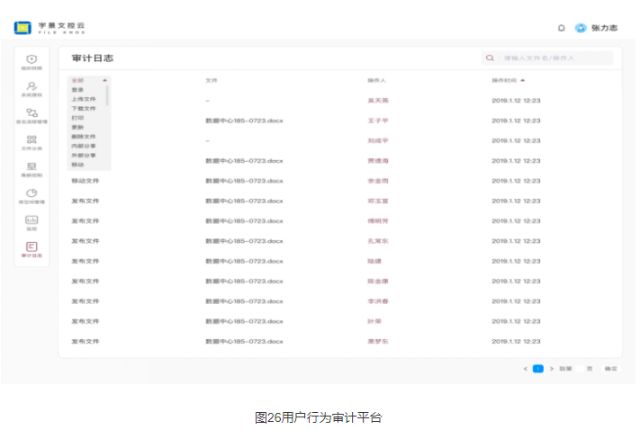Open the user management sidebar icon
The height and width of the screenshot is (430, 640).
(31, 87)
